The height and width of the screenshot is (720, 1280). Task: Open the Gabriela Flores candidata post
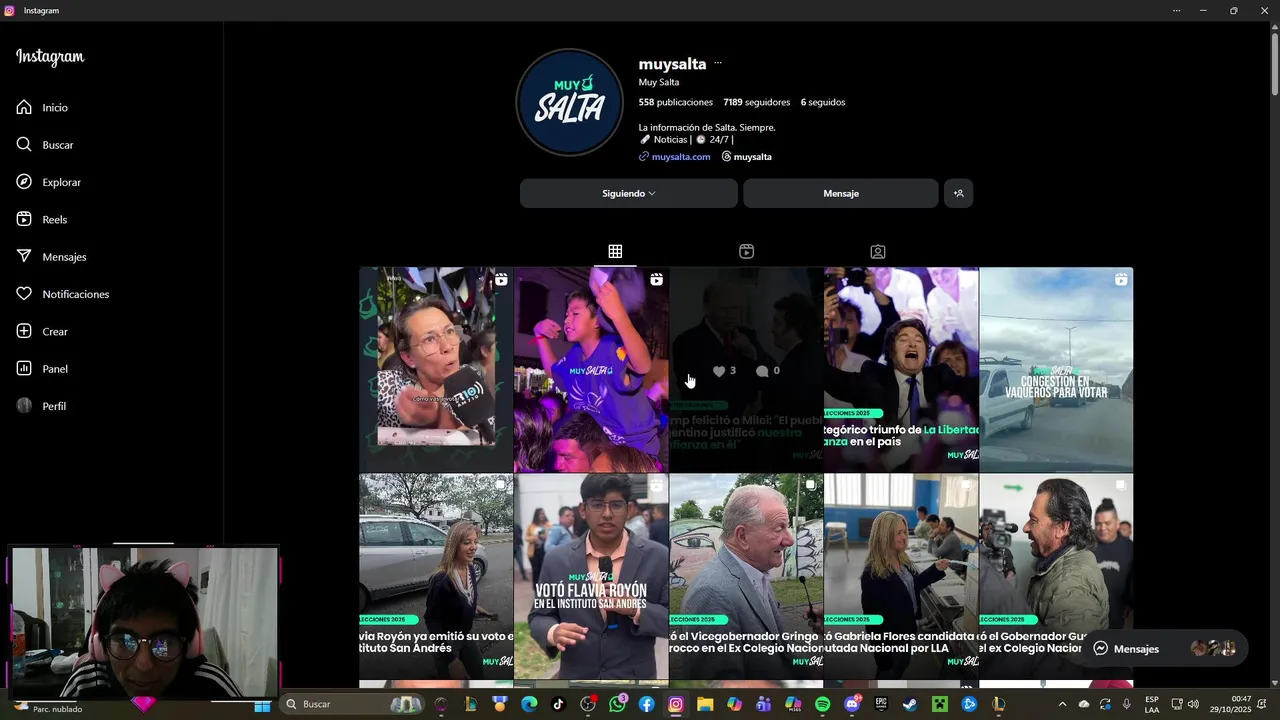pyautogui.click(x=901, y=576)
